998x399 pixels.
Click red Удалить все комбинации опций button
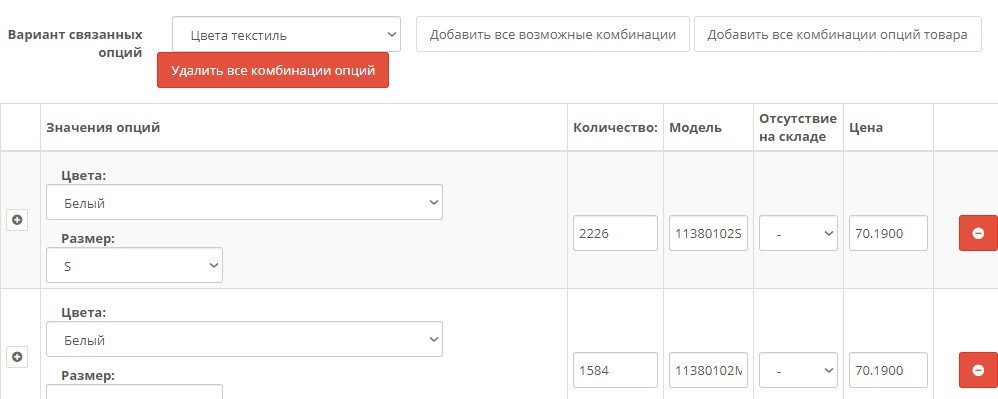click(272, 70)
